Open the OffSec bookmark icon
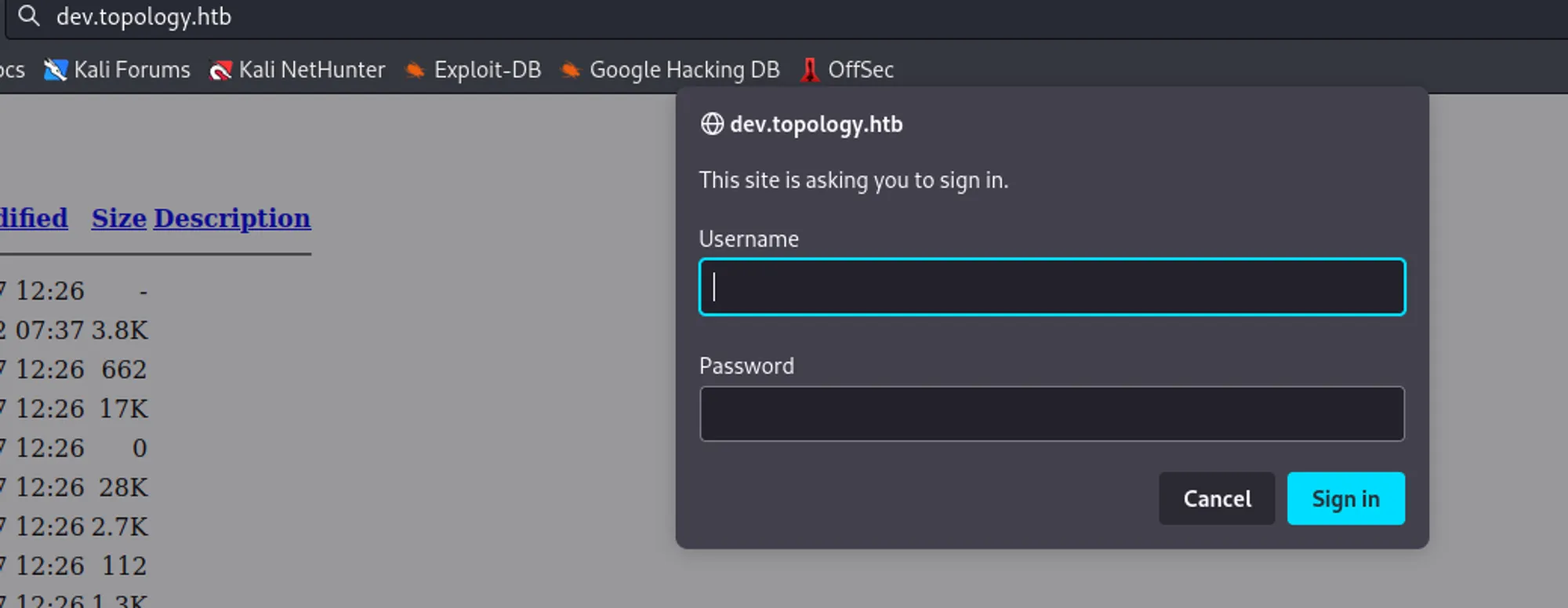Viewport: 1568px width, 608px height. [x=810, y=70]
